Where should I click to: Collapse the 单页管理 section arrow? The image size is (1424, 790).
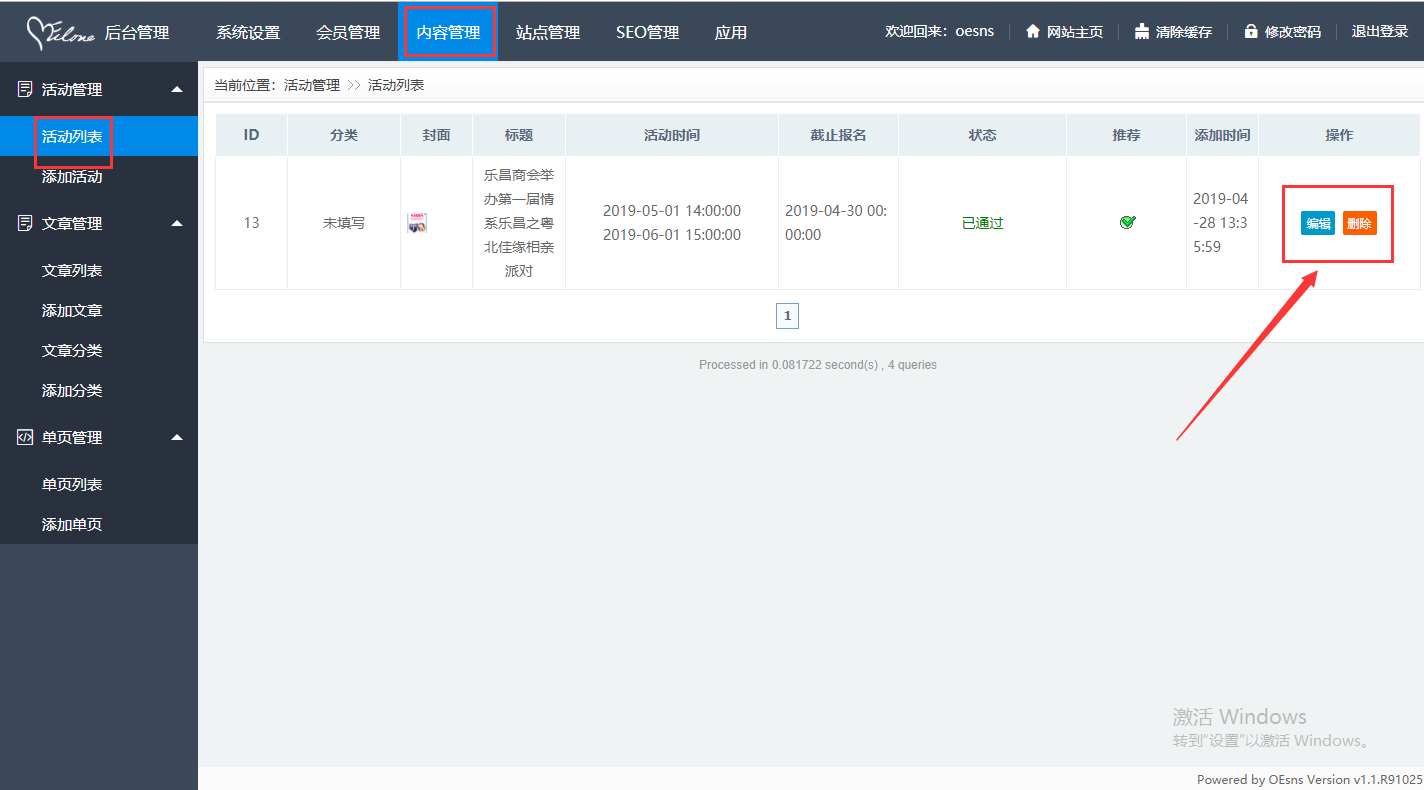(177, 437)
